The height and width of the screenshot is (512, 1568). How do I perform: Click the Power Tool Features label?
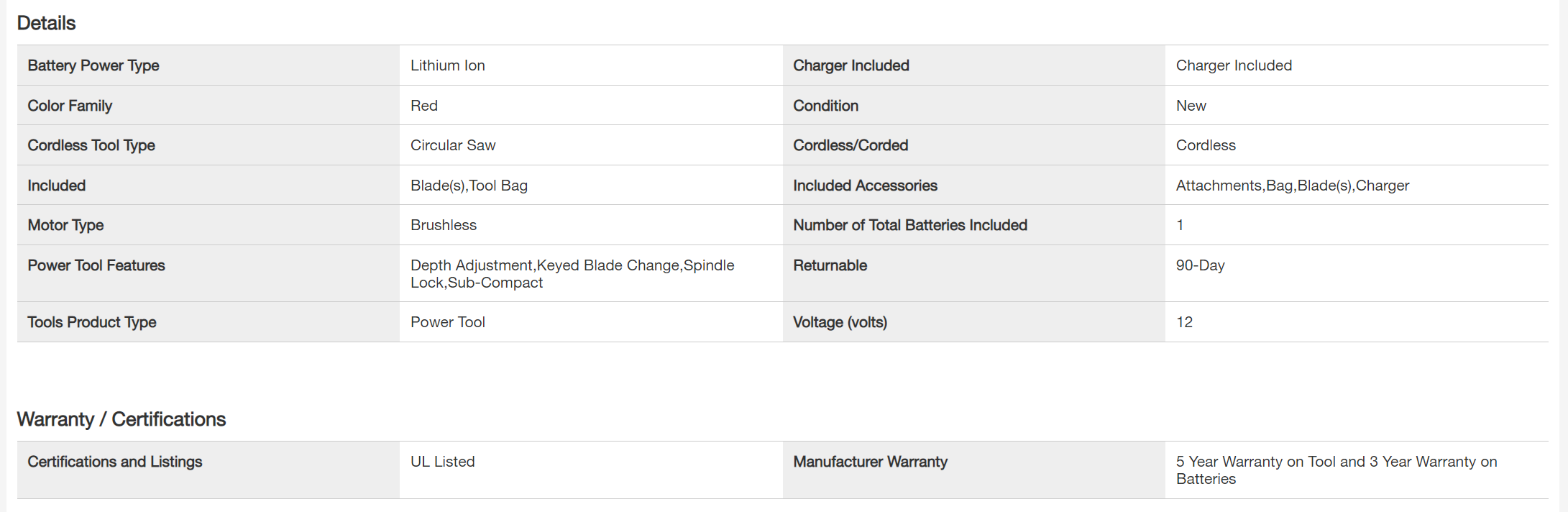(96, 265)
